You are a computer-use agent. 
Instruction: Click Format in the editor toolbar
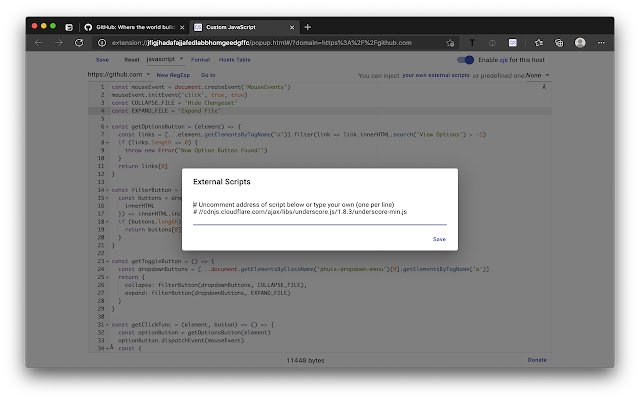click(x=200, y=60)
